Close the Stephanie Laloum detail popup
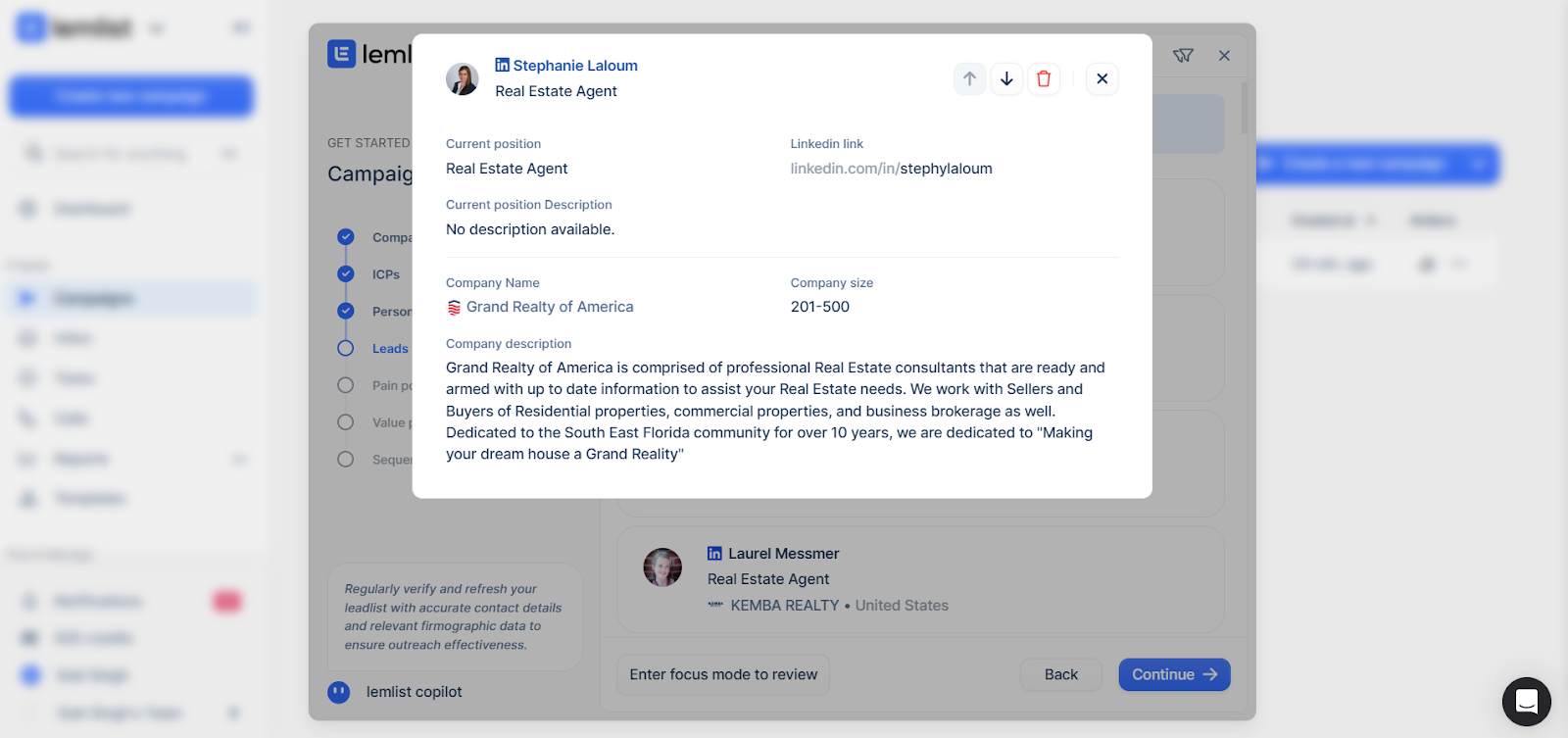The height and width of the screenshot is (738, 1568). point(1102,78)
